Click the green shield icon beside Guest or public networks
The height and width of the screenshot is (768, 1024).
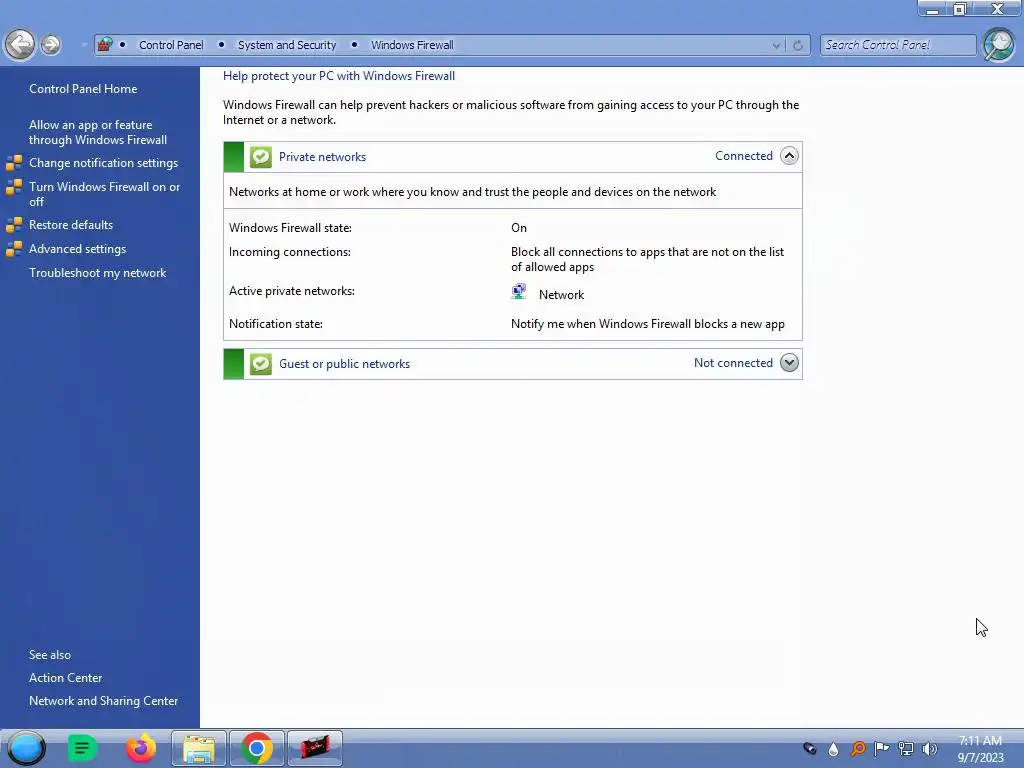point(261,364)
